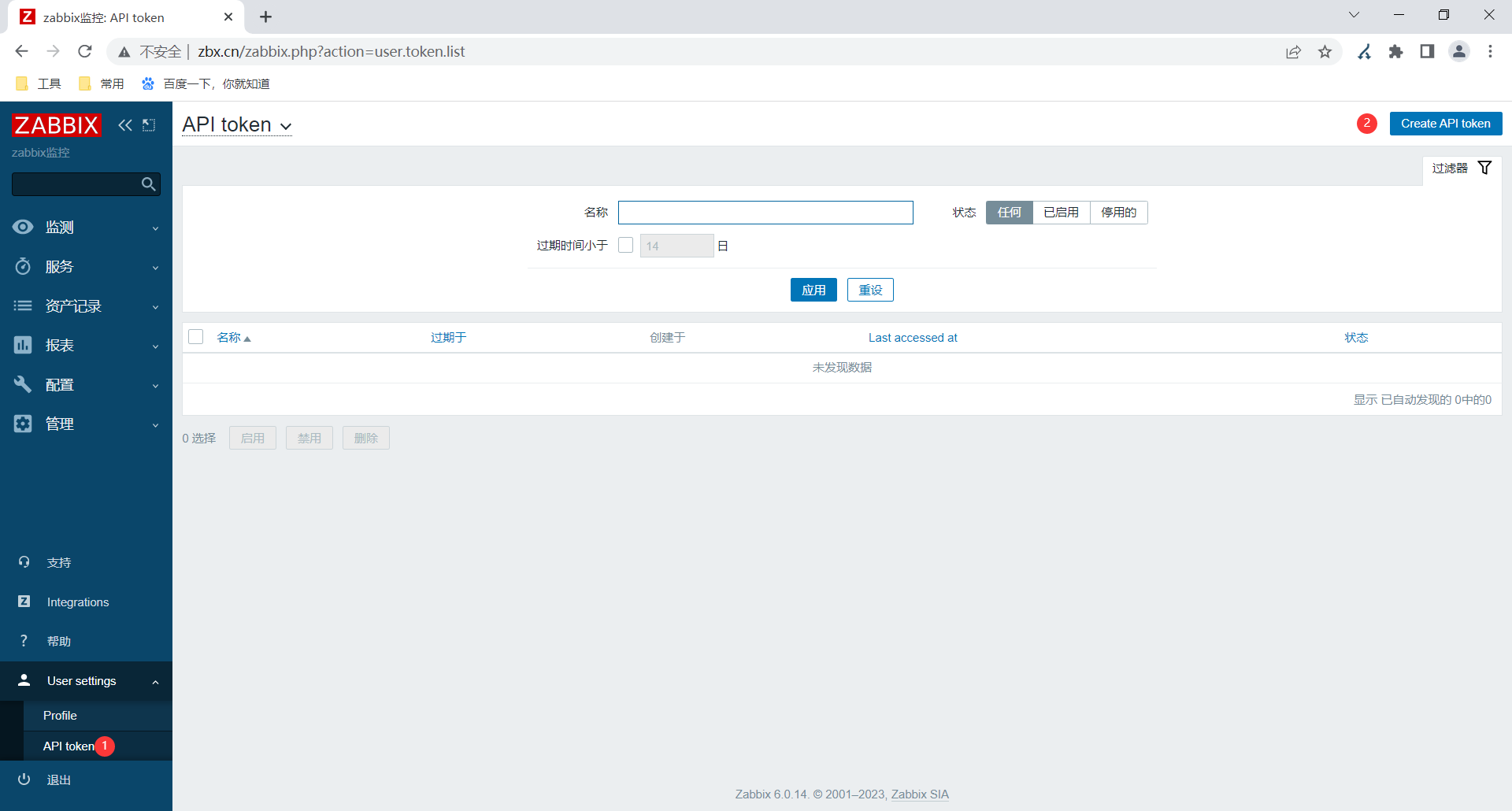
Task: Open Zabbix SIA footer link
Action: (920, 794)
